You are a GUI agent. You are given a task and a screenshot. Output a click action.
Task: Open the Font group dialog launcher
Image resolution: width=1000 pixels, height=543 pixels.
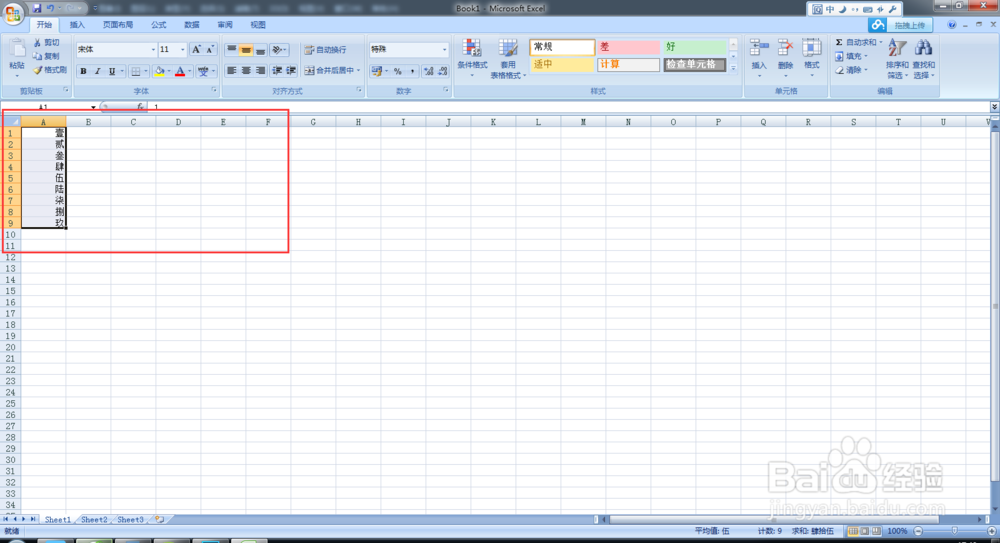pos(214,91)
